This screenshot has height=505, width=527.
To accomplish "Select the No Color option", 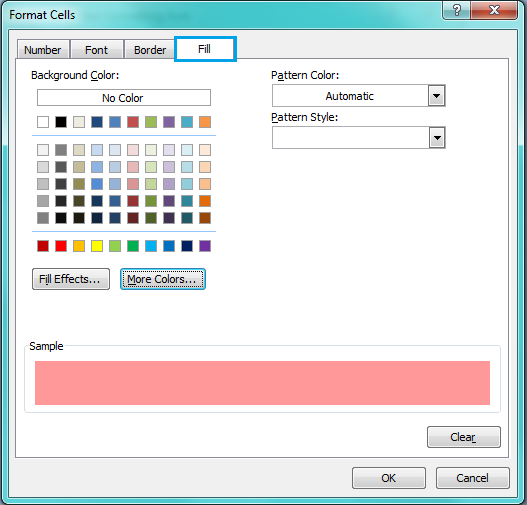I will tap(124, 98).
